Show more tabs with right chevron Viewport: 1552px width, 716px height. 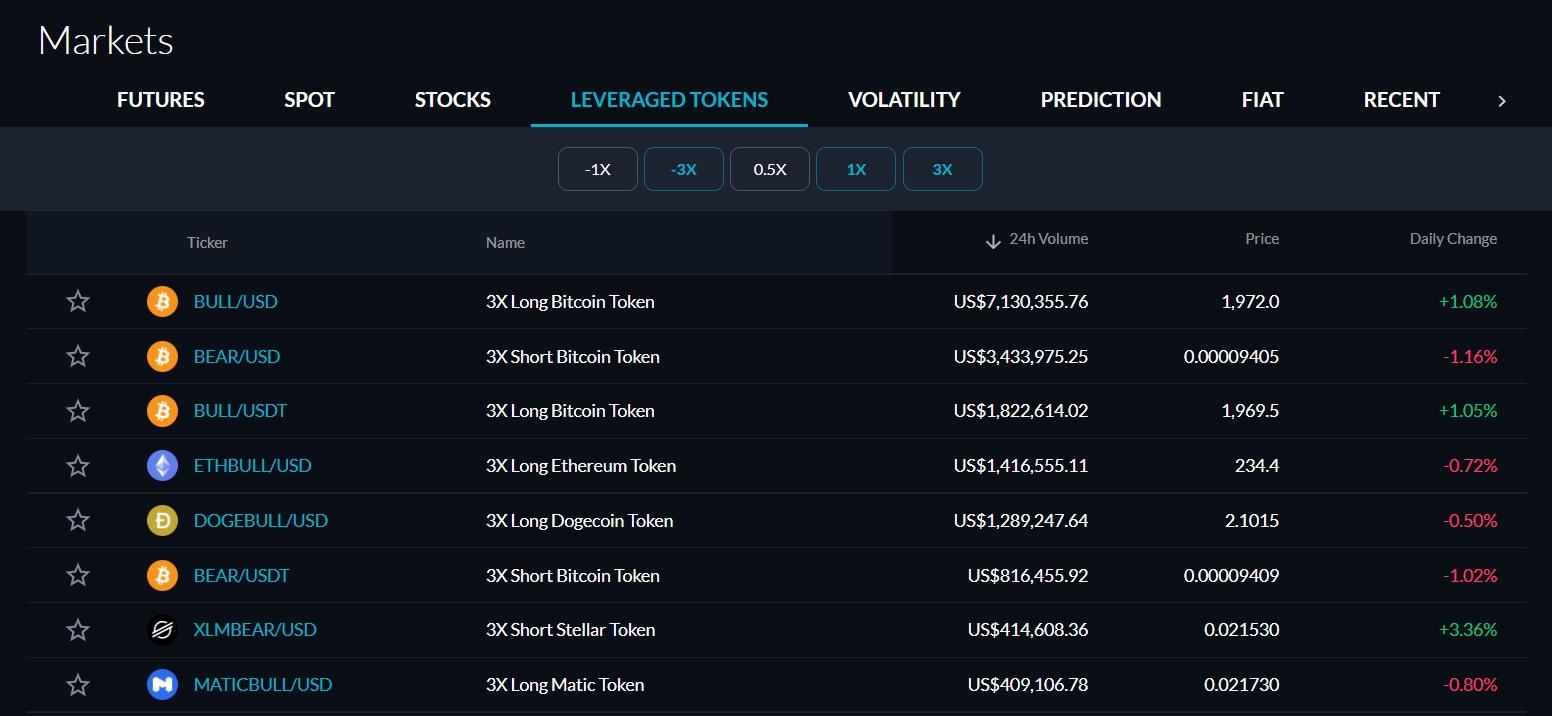tap(1501, 101)
